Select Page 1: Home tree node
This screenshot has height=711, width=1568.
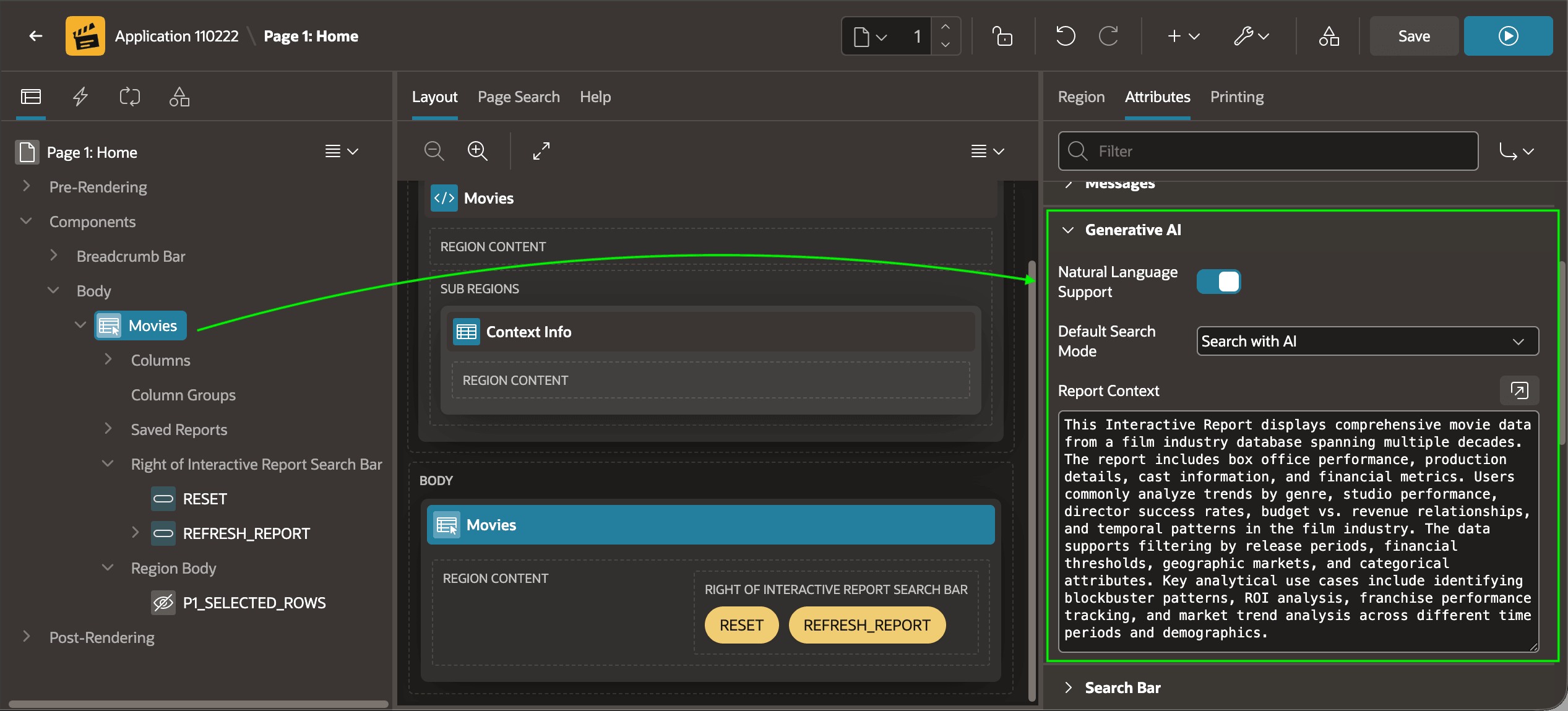point(92,152)
